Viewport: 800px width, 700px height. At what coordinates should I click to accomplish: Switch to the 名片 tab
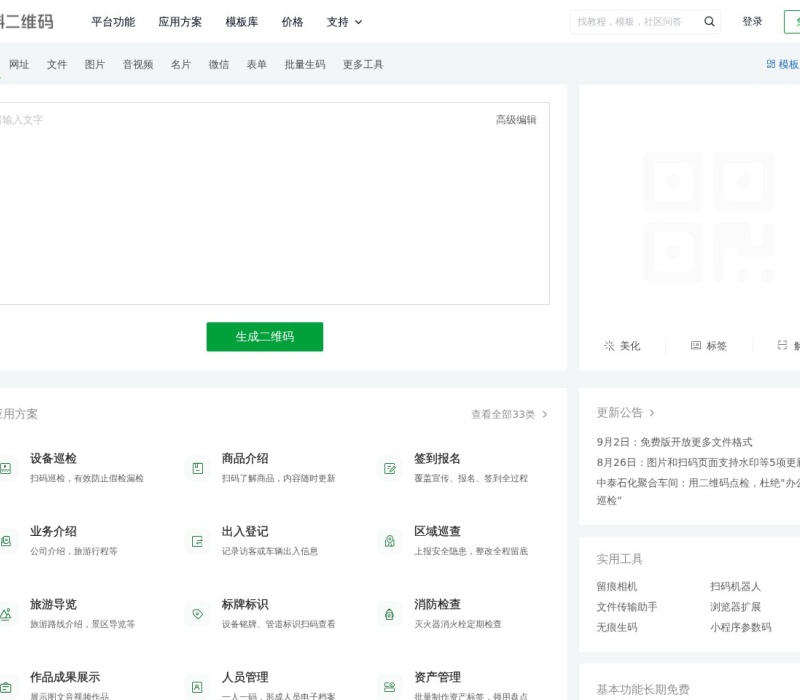coord(181,64)
